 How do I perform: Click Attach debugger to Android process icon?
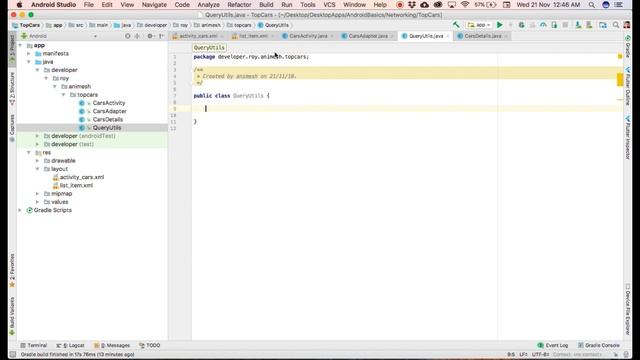tap(554, 25)
